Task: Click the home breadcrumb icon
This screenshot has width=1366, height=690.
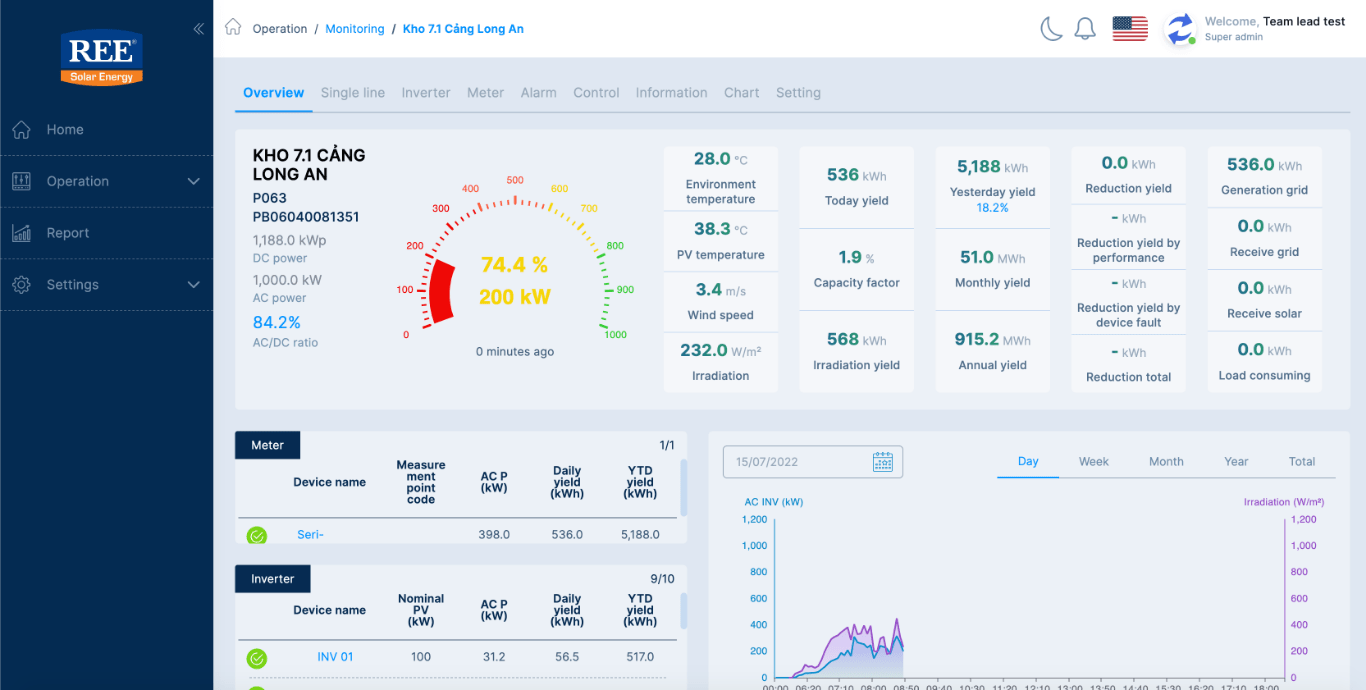Action: point(234,28)
